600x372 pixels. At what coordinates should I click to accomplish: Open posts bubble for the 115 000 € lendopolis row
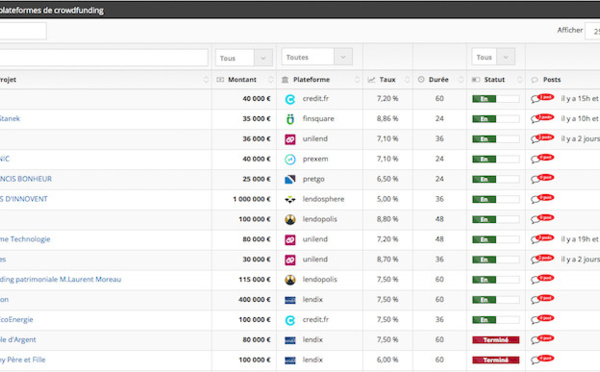(542, 279)
